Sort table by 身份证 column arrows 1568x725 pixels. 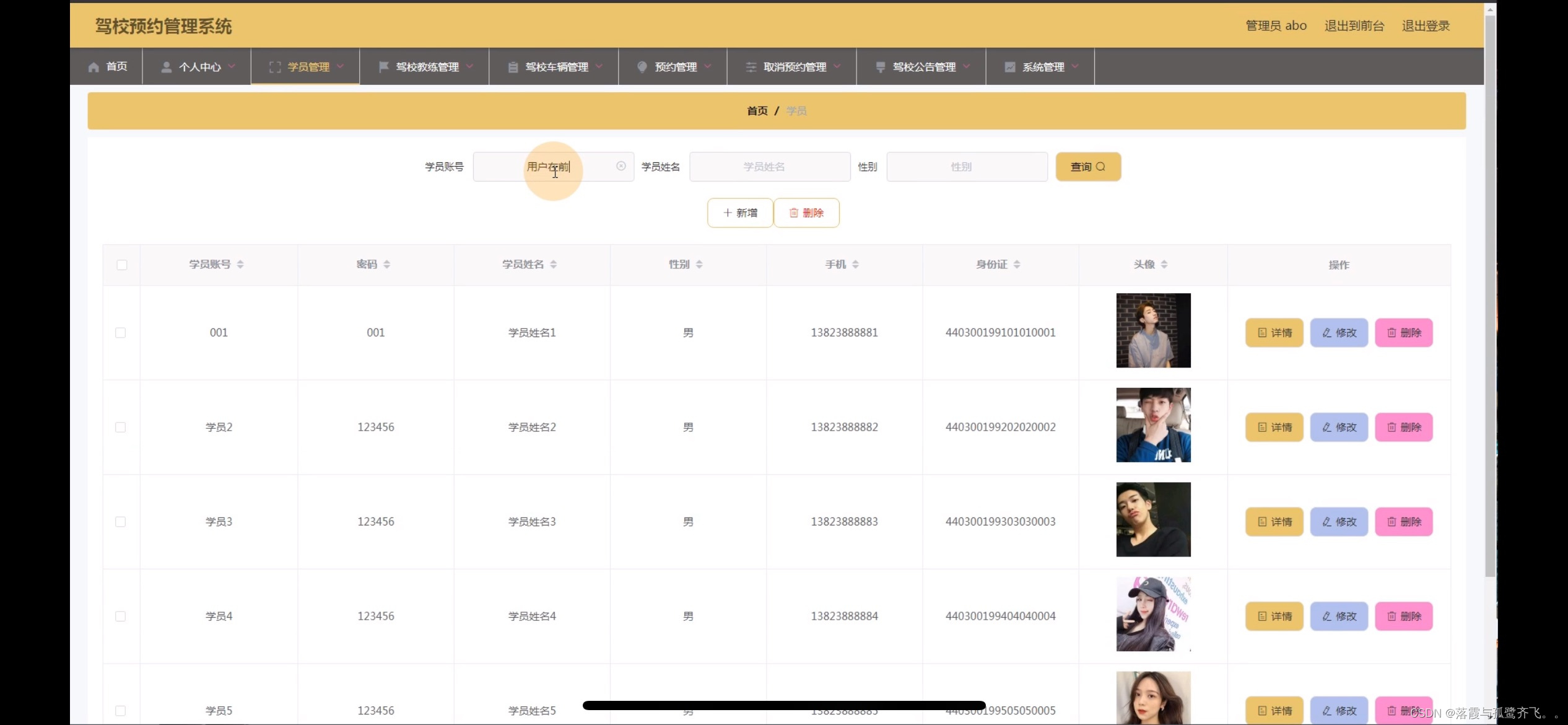coord(1017,265)
